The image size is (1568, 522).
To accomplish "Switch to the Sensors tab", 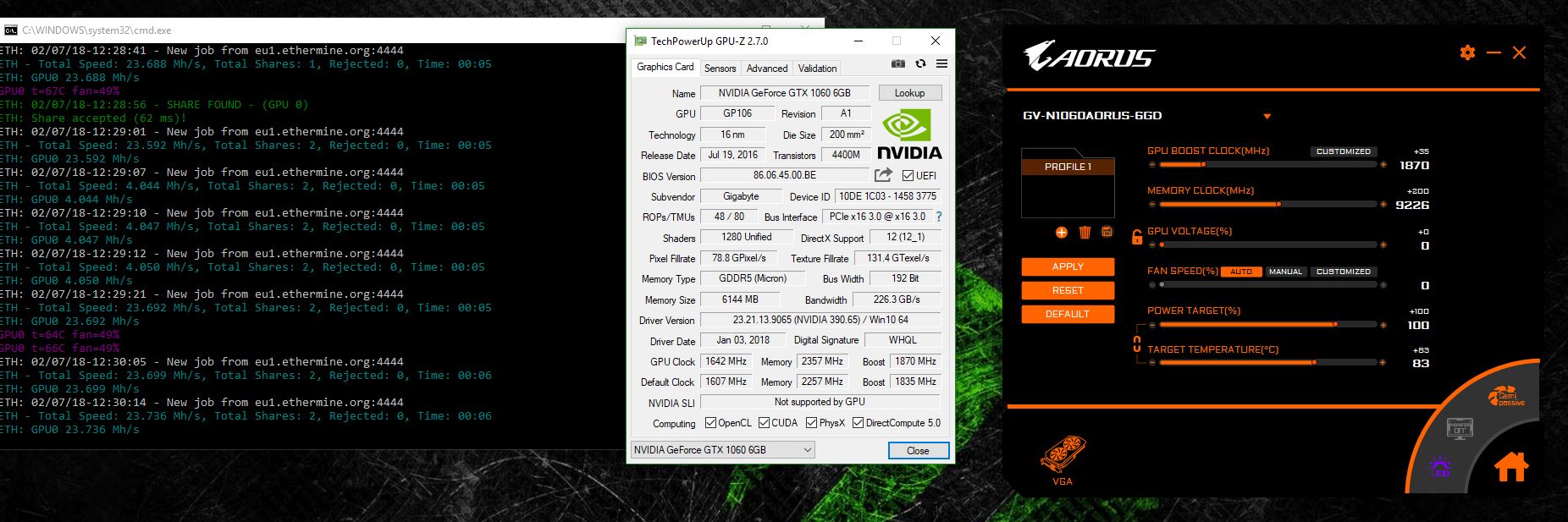I will (x=721, y=69).
